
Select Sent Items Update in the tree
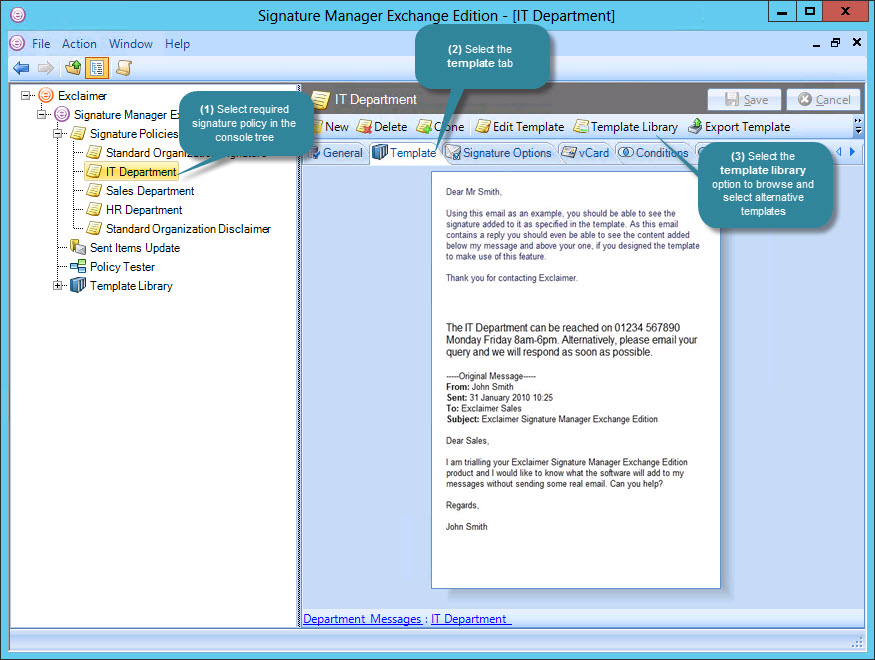134,247
